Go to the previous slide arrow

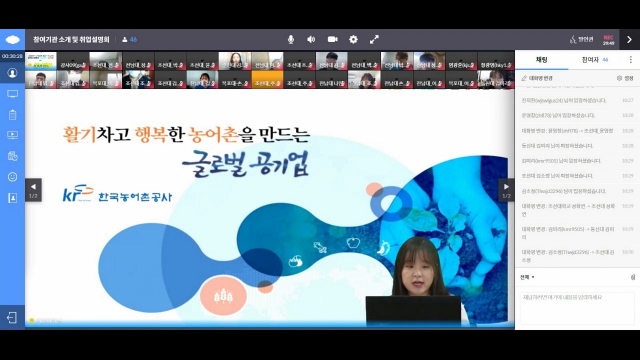pyautogui.click(x=33, y=190)
